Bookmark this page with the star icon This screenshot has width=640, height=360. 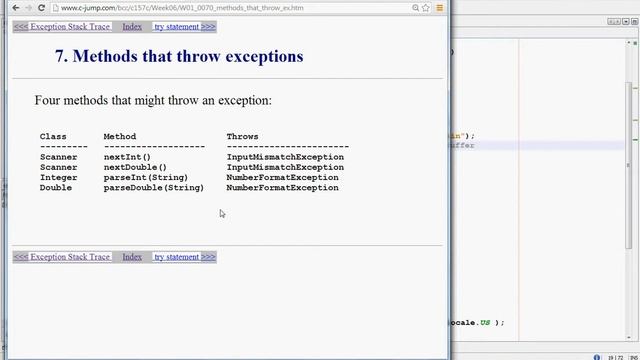(426, 8)
